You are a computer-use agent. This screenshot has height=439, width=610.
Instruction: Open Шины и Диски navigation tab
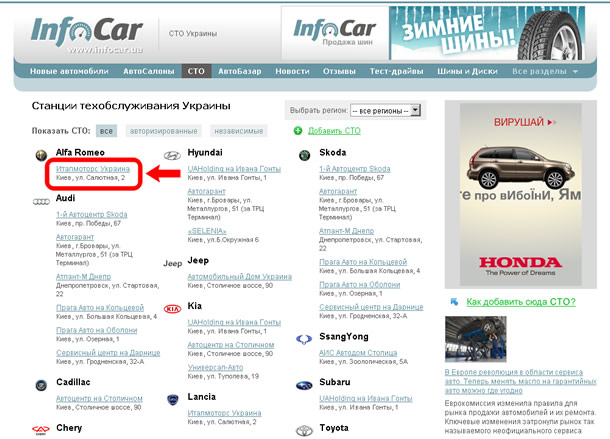[467, 71]
